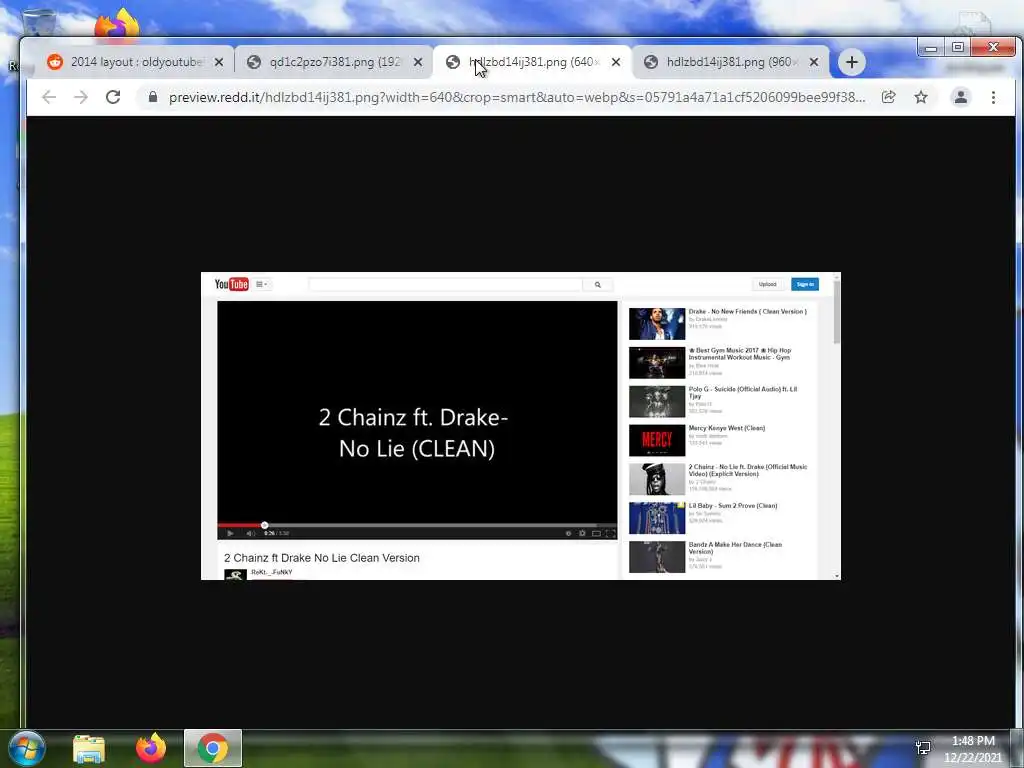
Task: Open a new Chrome tab
Action: (x=852, y=62)
